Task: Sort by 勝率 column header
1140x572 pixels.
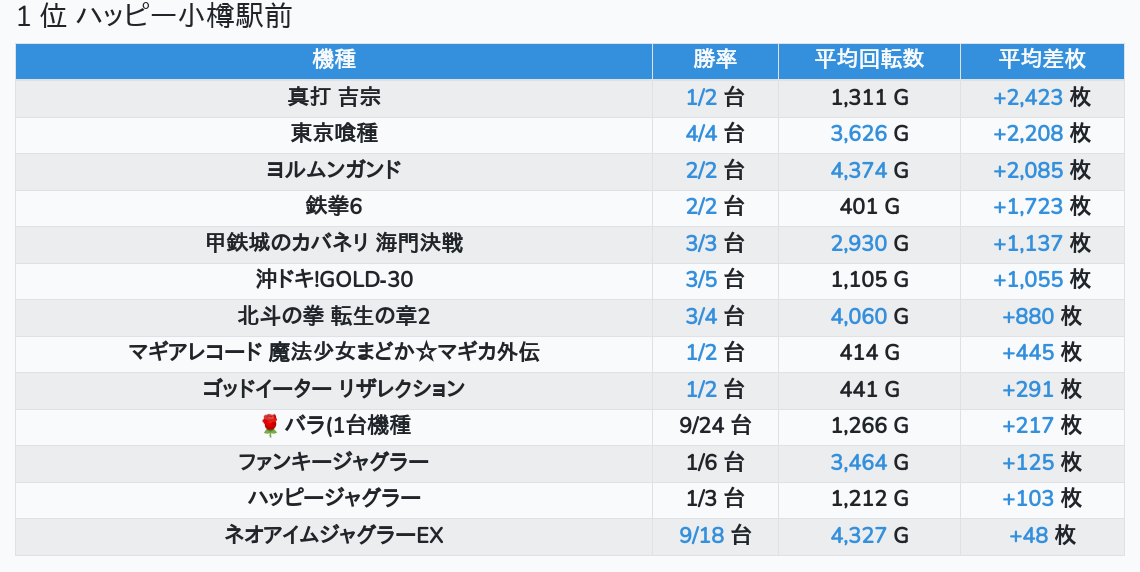Action: [715, 60]
